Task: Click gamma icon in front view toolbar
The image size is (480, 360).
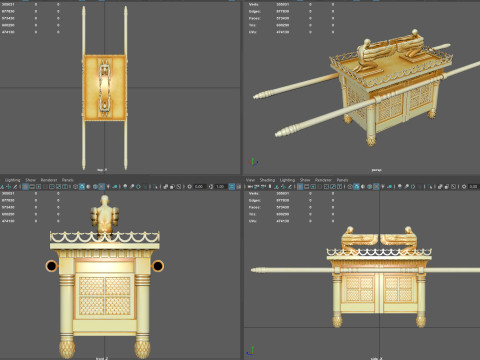Action: [x=211, y=187]
